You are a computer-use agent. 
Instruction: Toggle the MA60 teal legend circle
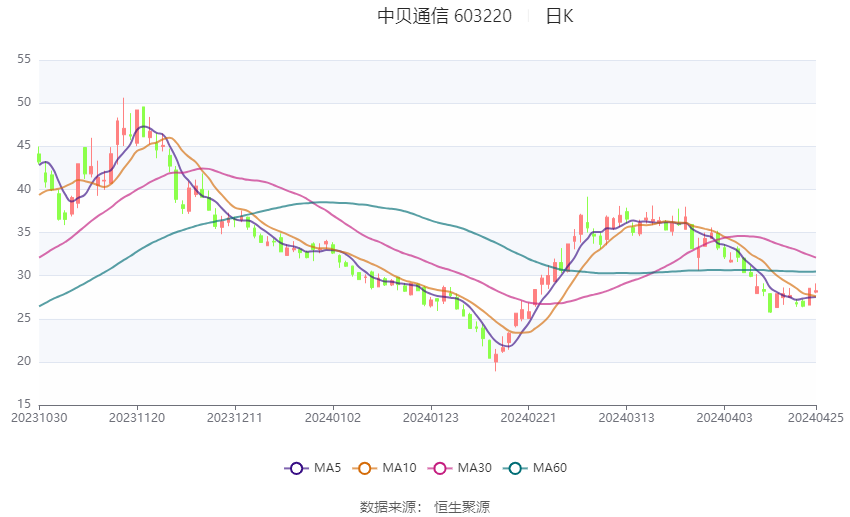click(x=515, y=468)
